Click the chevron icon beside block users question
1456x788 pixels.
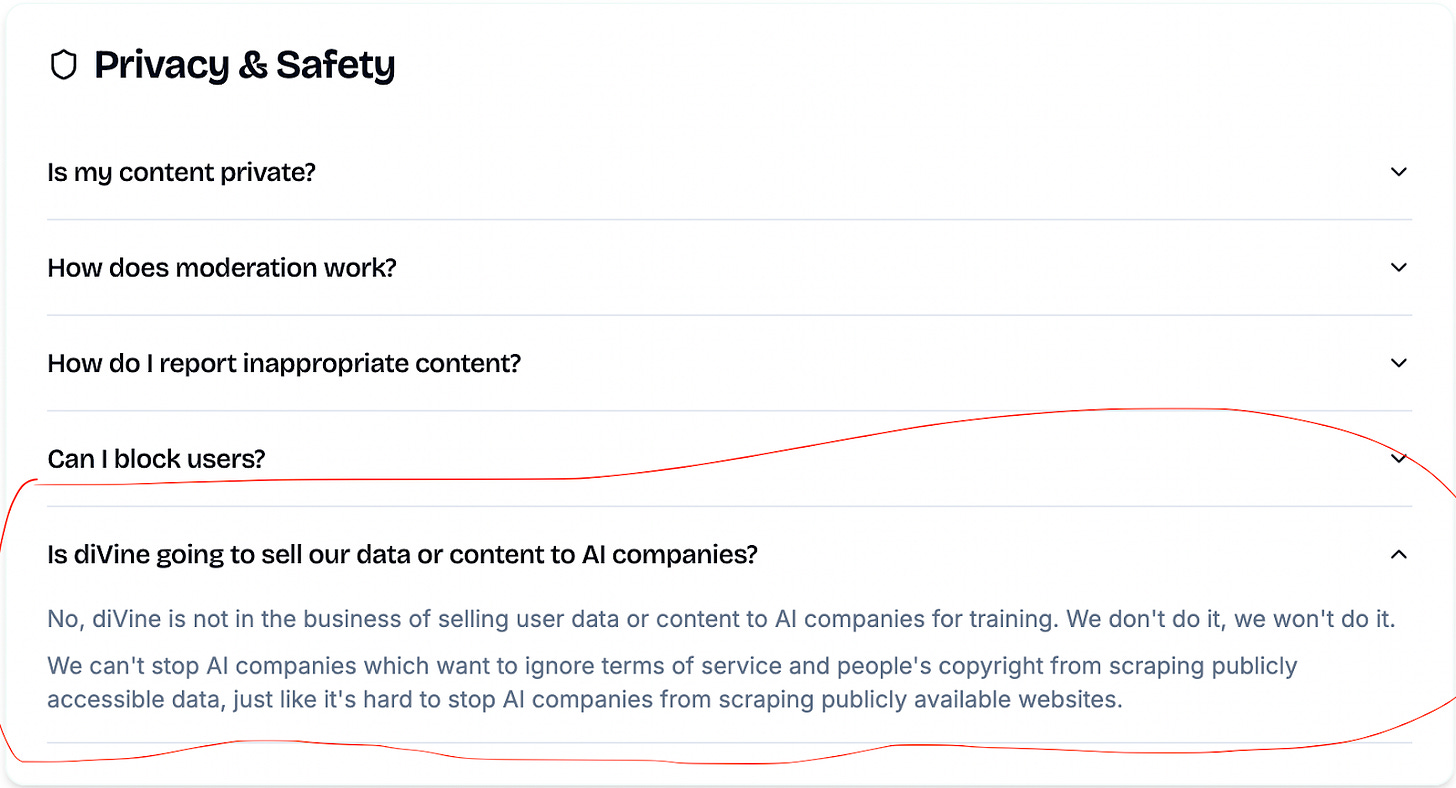(x=1399, y=458)
